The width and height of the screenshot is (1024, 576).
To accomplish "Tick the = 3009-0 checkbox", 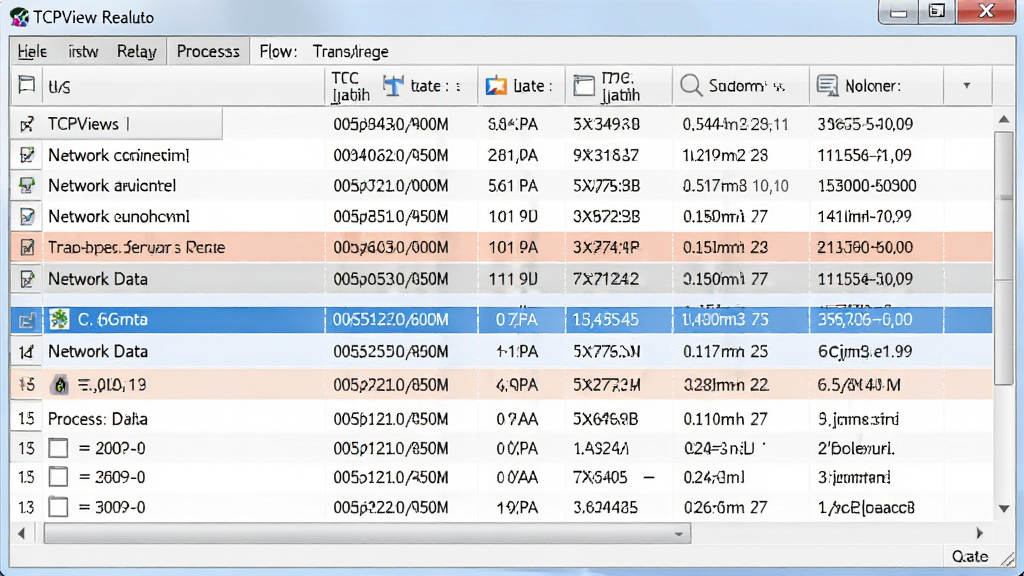I will tap(58, 507).
